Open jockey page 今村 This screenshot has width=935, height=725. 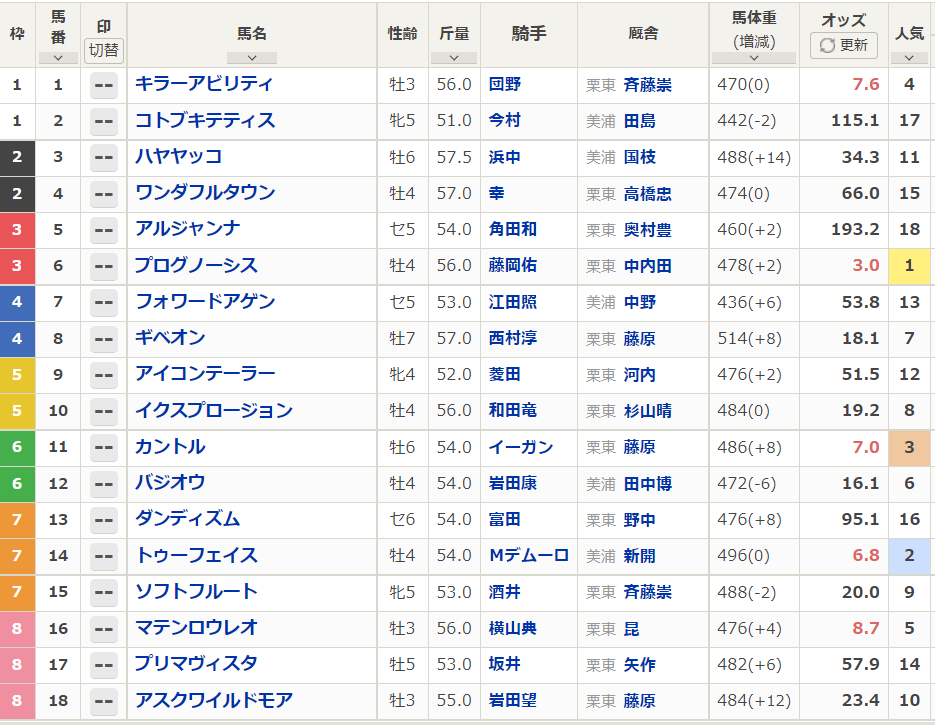[x=504, y=120]
